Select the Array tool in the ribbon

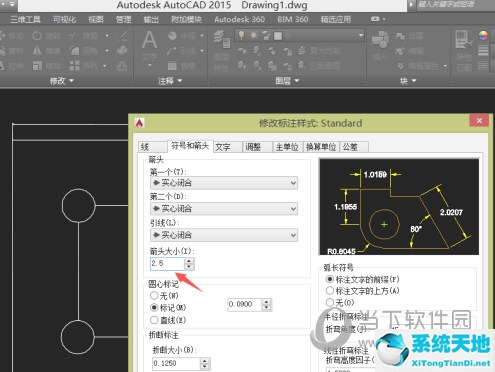click(84, 66)
